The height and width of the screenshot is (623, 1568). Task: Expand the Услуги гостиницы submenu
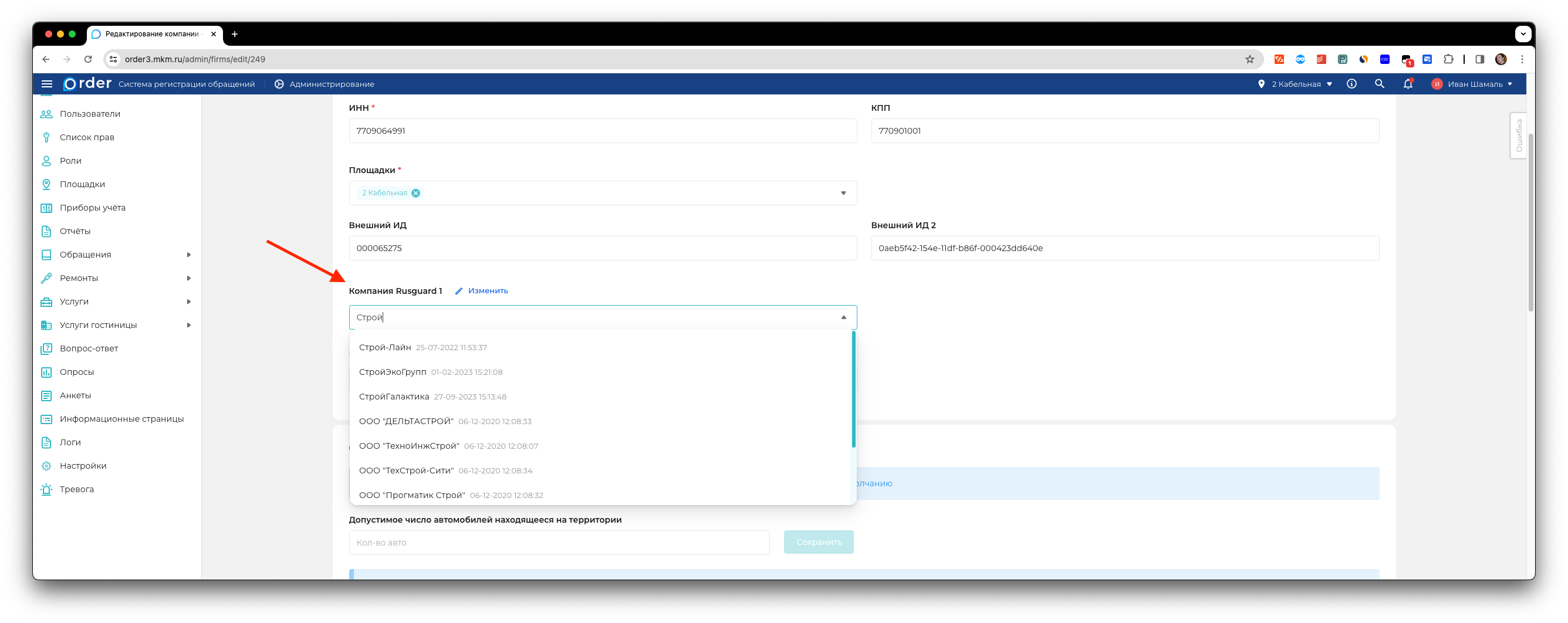tap(189, 325)
